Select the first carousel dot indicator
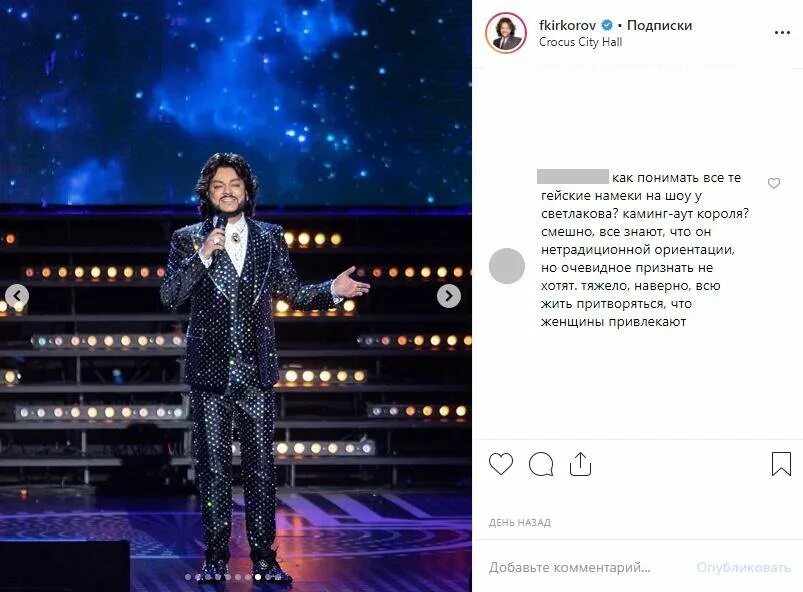 [x=188, y=577]
